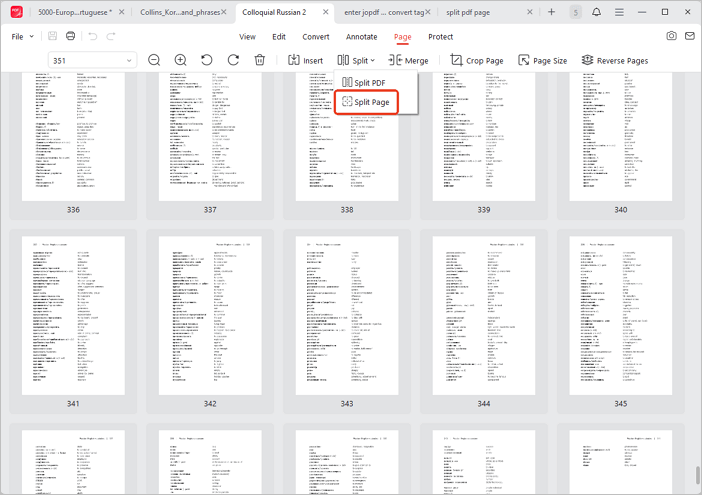
Task: Switch to the enter jopdf convert tag tab
Action: coord(384,12)
